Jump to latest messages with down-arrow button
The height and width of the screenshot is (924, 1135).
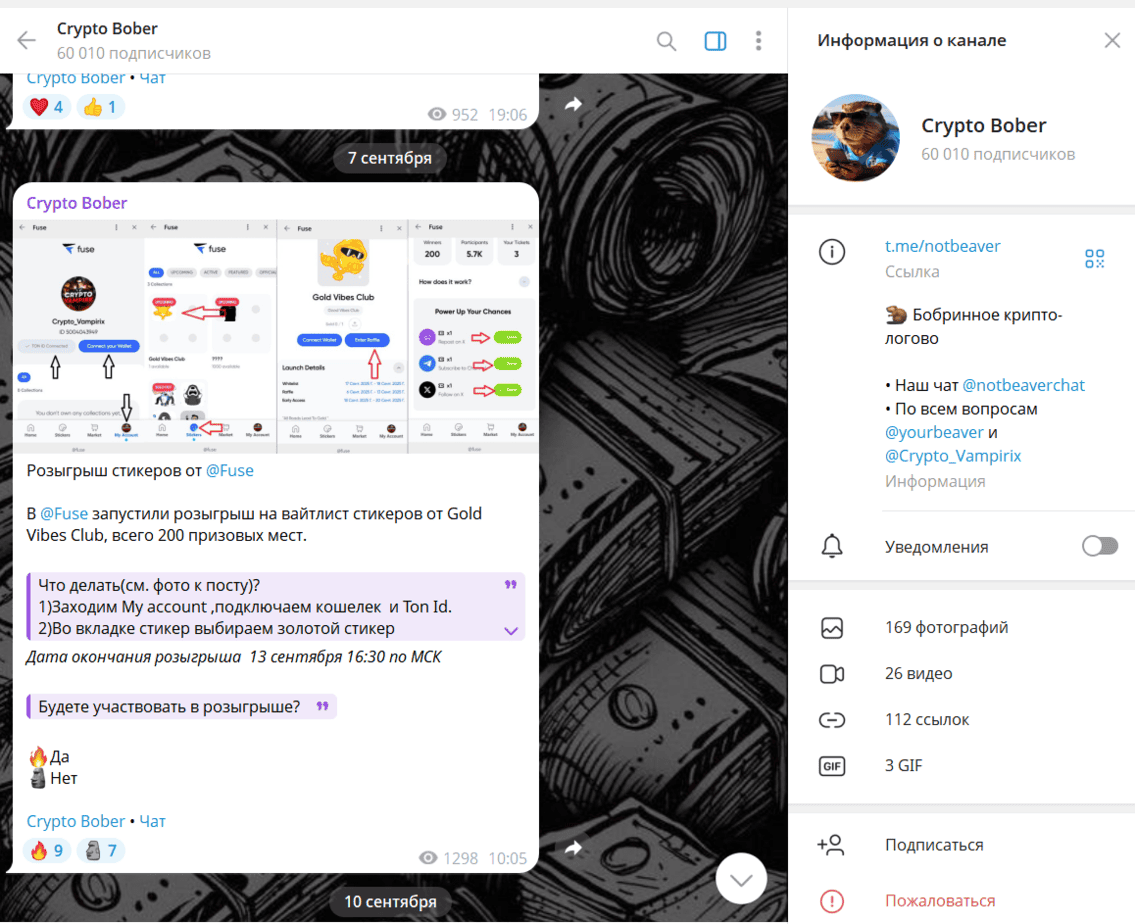[x=741, y=879]
